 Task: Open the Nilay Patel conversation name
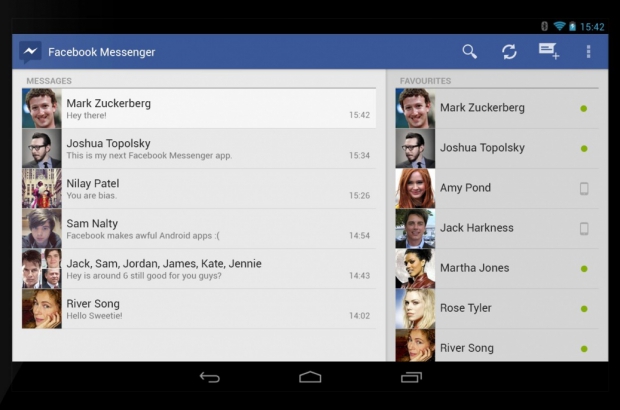click(93, 183)
